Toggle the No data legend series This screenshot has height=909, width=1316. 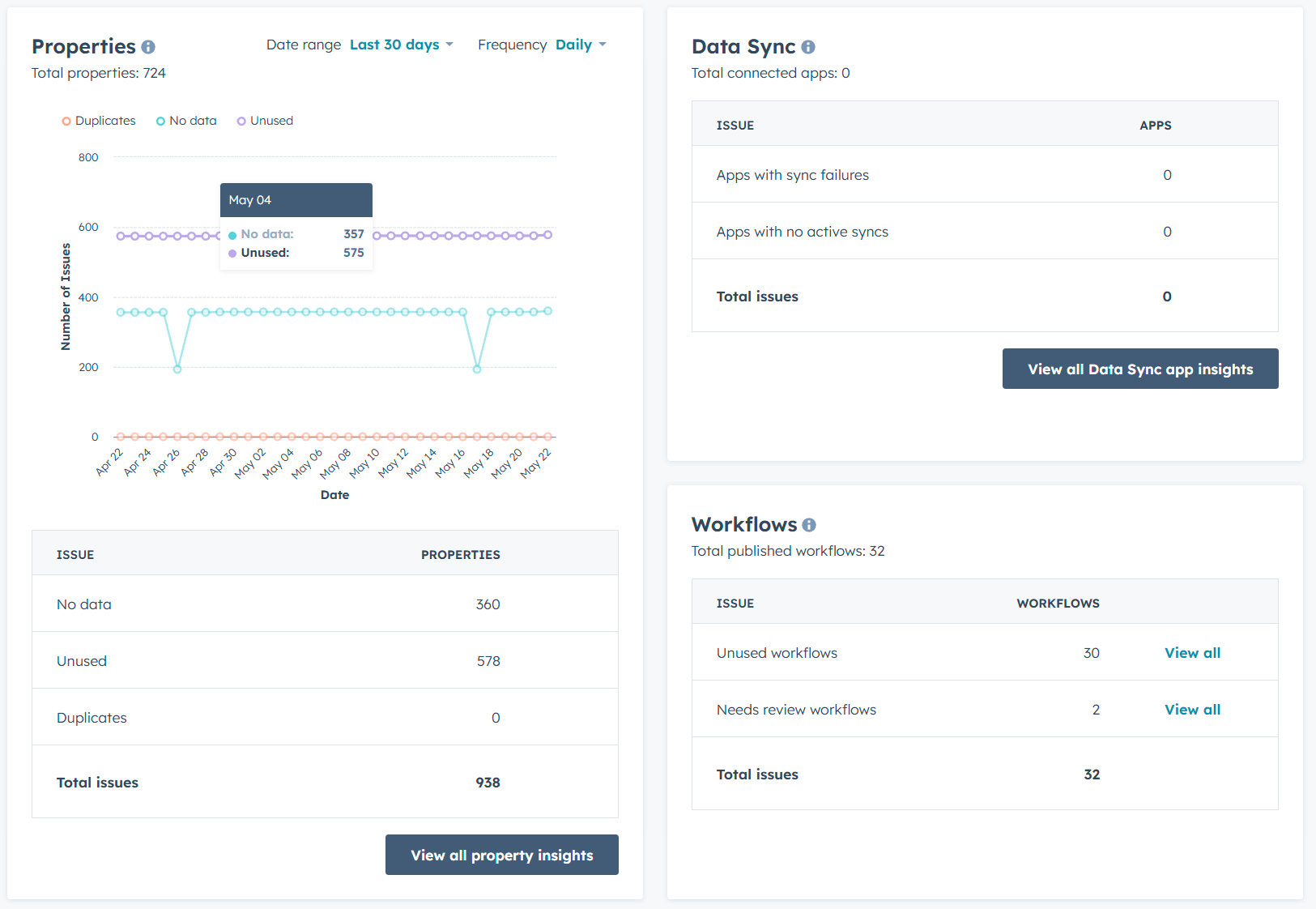[186, 121]
